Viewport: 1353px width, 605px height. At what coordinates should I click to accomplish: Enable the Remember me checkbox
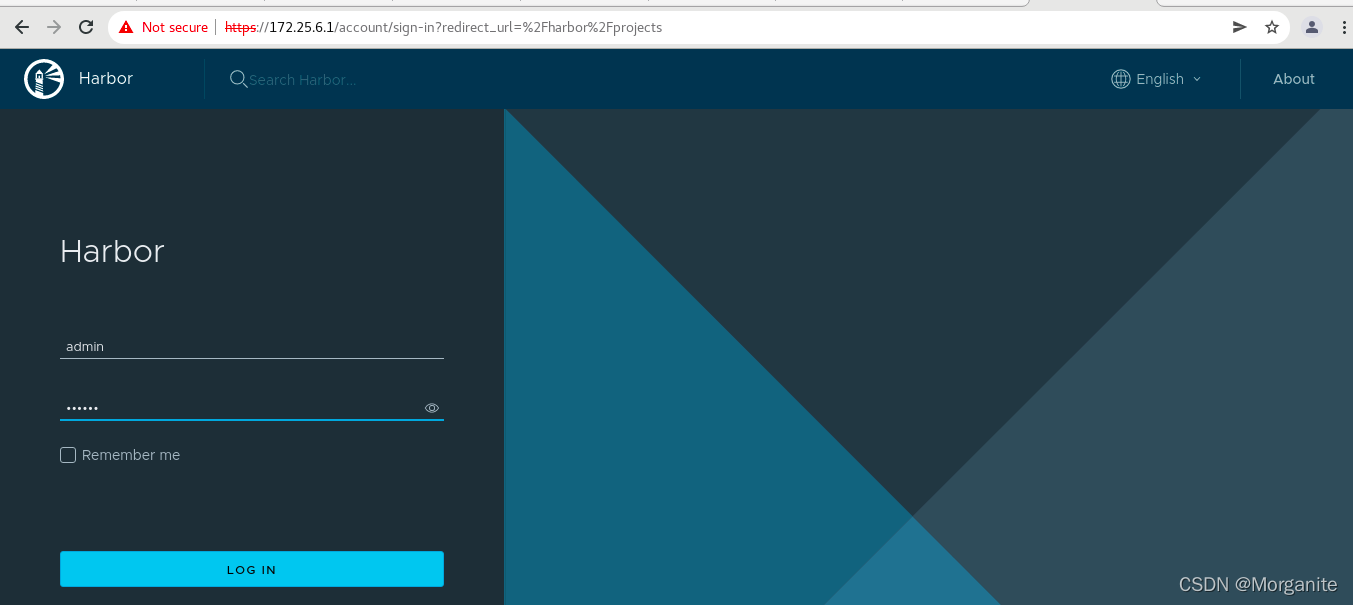(x=68, y=455)
